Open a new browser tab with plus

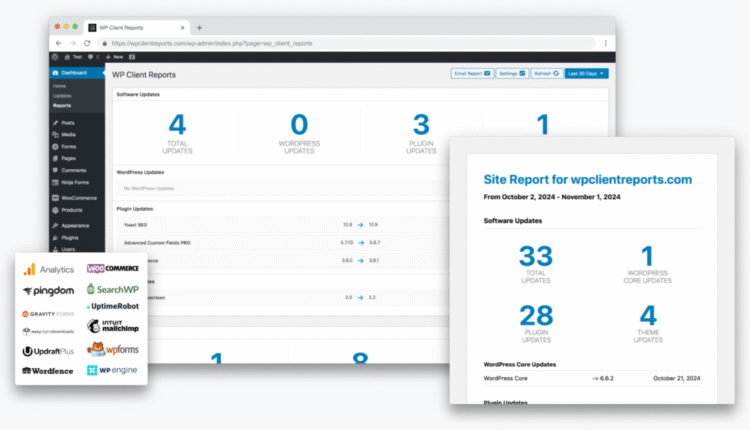(x=199, y=28)
